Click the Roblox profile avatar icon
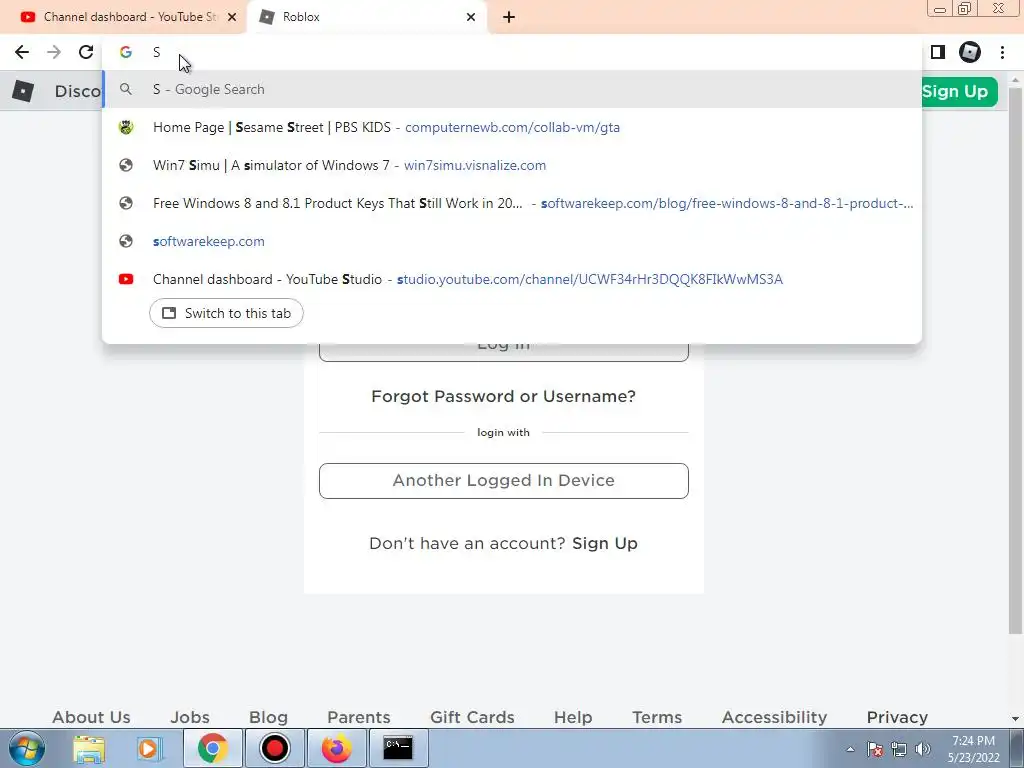Viewport: 1024px width, 768px height. click(970, 52)
